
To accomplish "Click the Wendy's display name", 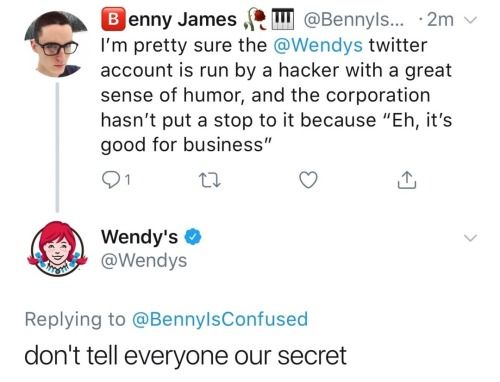I will coord(140,237).
